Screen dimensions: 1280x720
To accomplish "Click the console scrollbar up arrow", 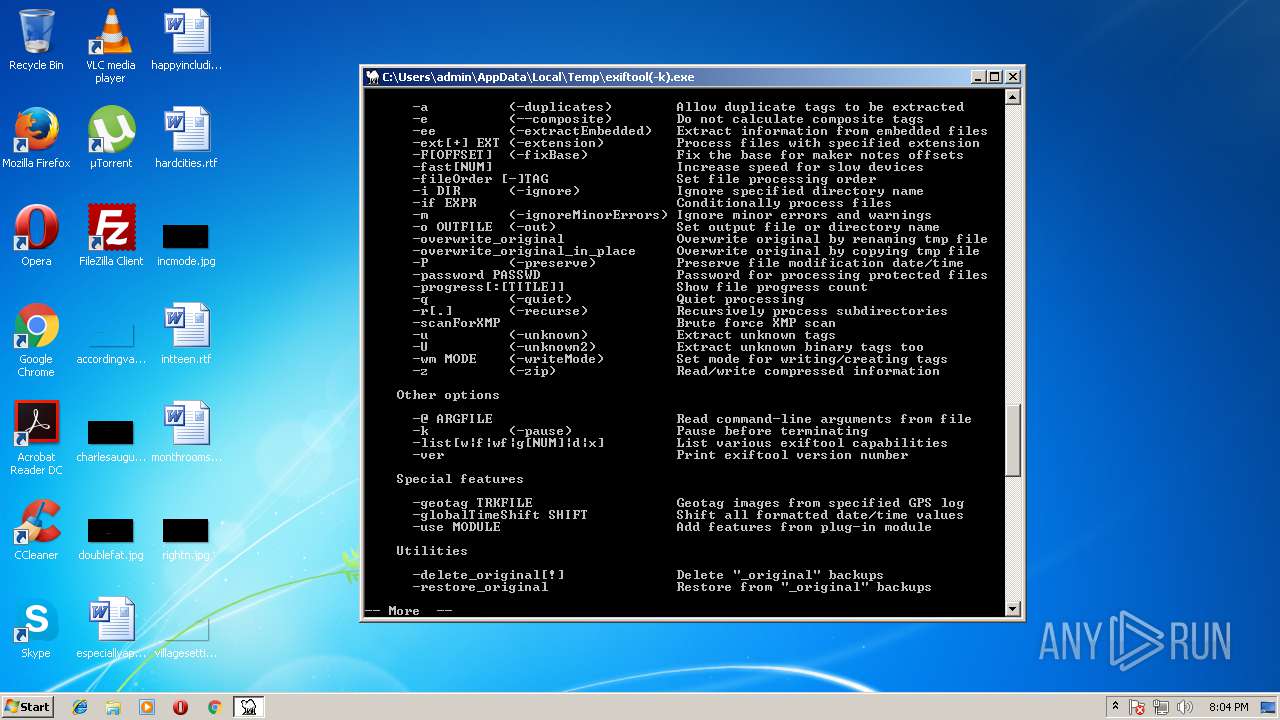I will pyautogui.click(x=1012, y=97).
